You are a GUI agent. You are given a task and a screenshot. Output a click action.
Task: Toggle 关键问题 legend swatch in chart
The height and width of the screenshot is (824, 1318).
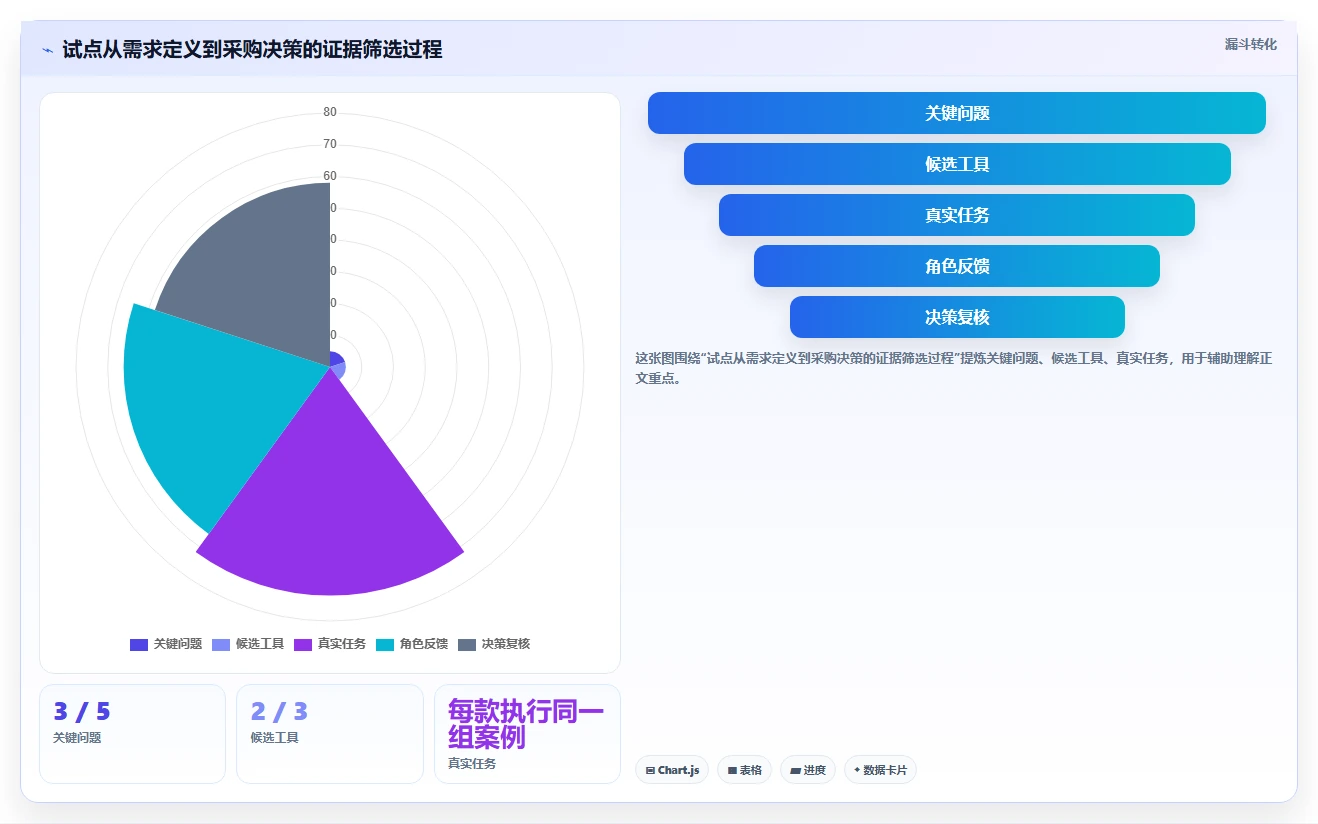coord(139,644)
